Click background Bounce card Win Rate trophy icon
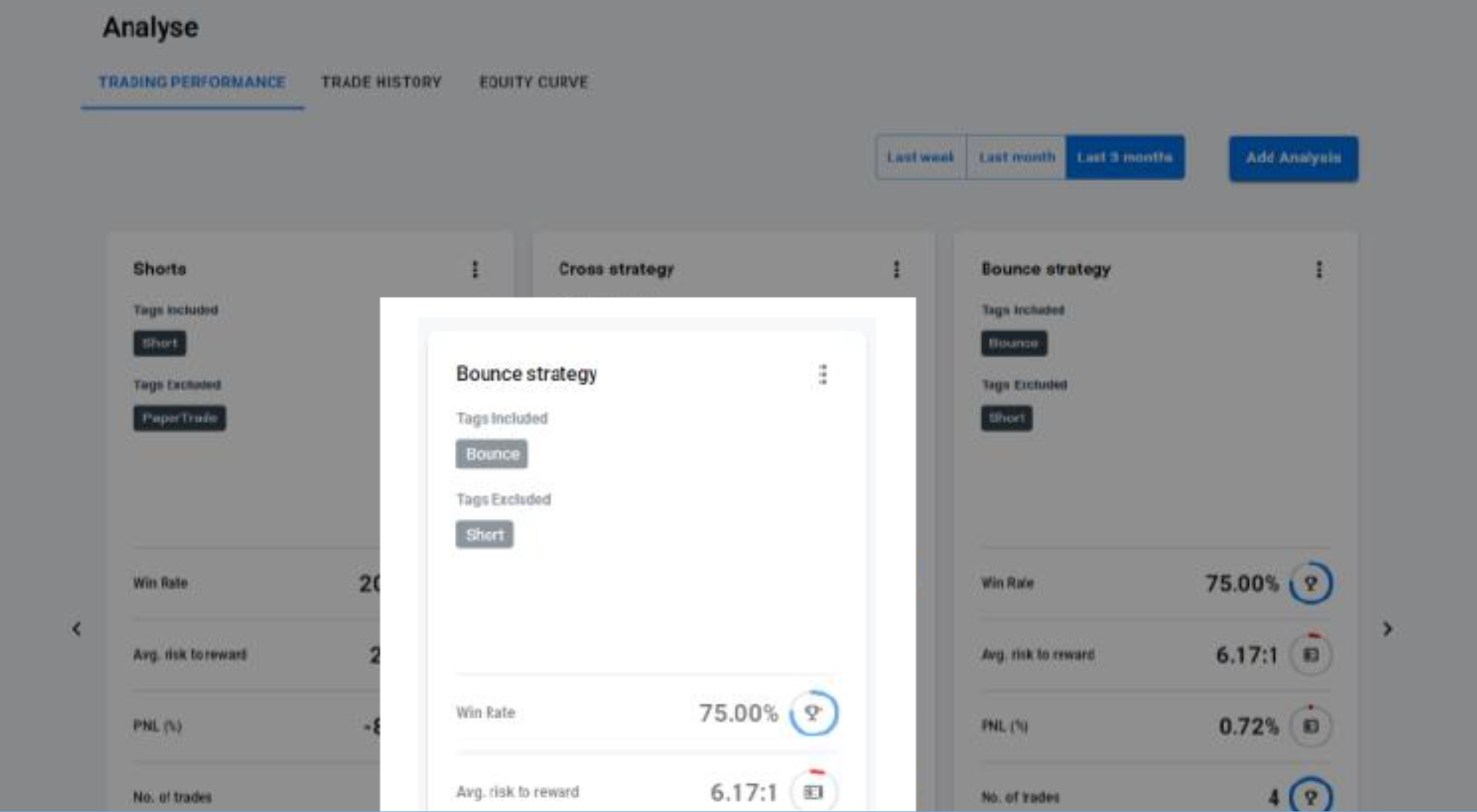This screenshot has width=1477, height=812. click(x=1311, y=583)
